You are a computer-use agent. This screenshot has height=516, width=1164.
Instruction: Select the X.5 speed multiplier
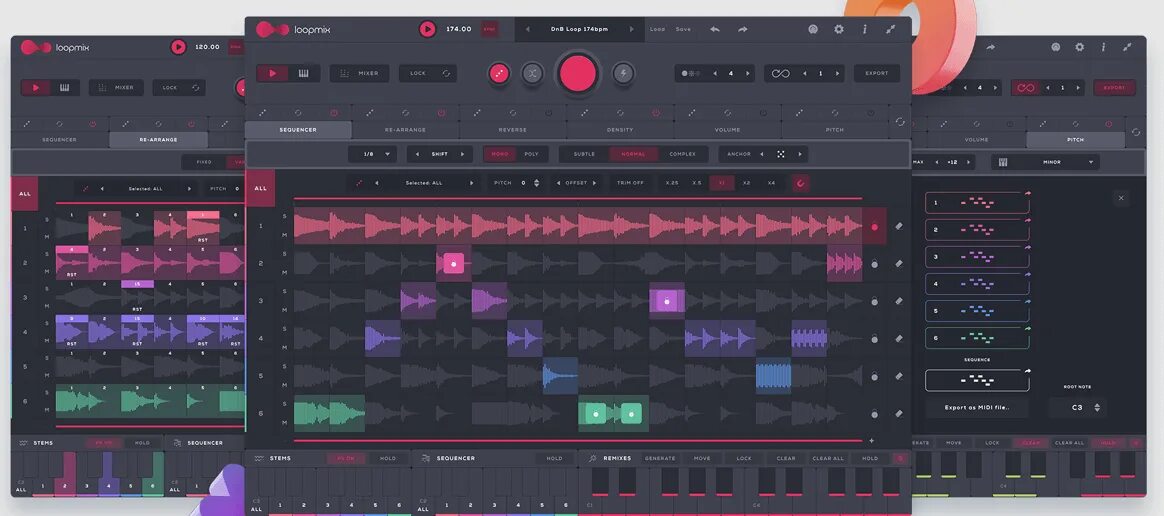tap(696, 183)
